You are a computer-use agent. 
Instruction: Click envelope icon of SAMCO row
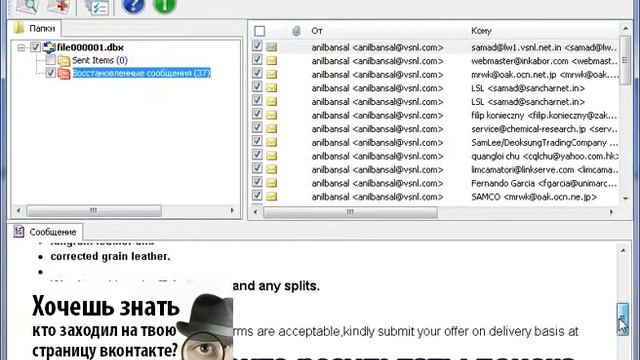271,196
